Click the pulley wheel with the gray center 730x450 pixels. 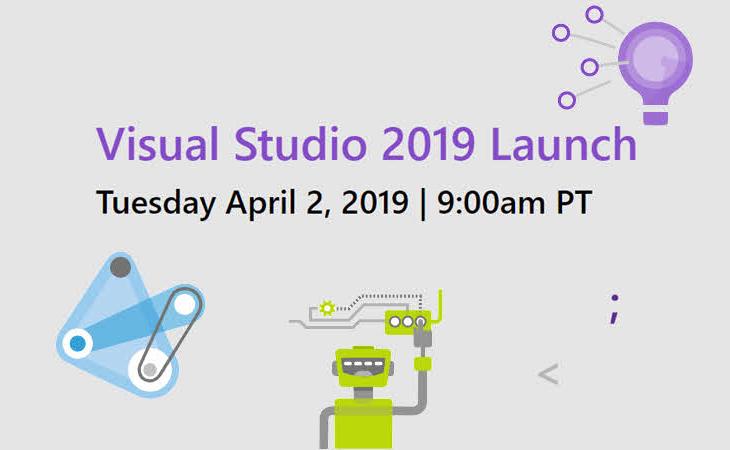point(150,370)
